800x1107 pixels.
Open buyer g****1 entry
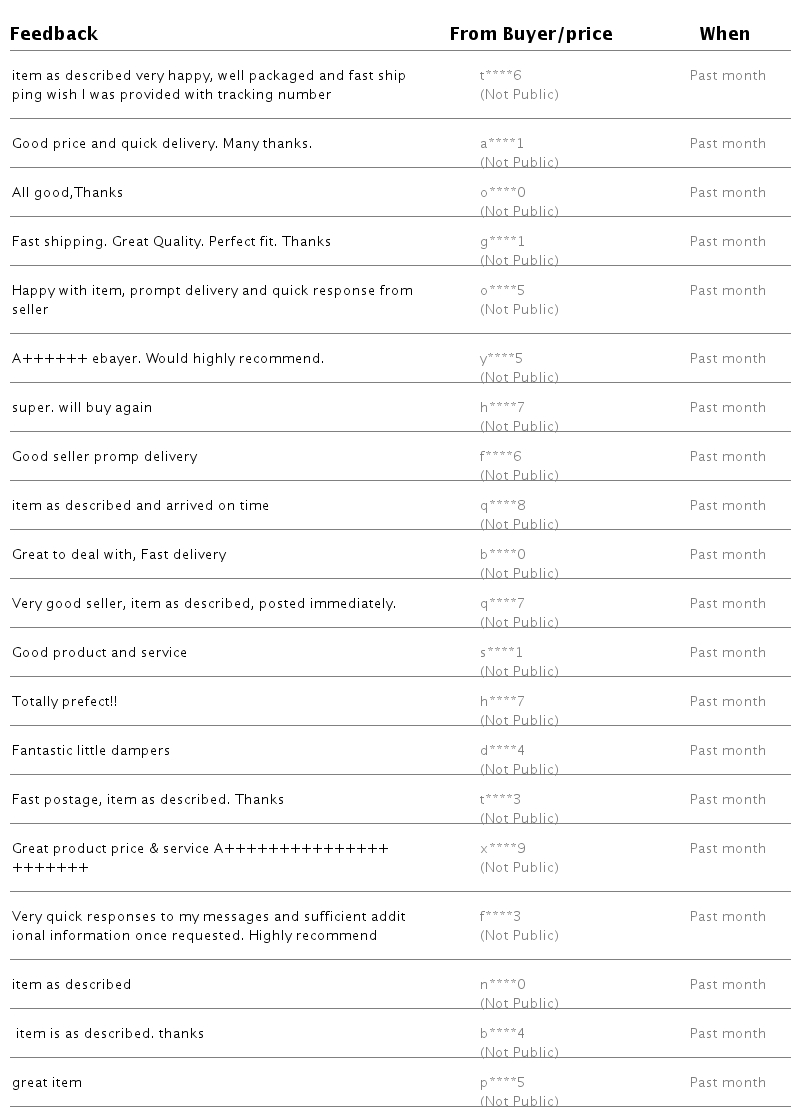(x=502, y=241)
